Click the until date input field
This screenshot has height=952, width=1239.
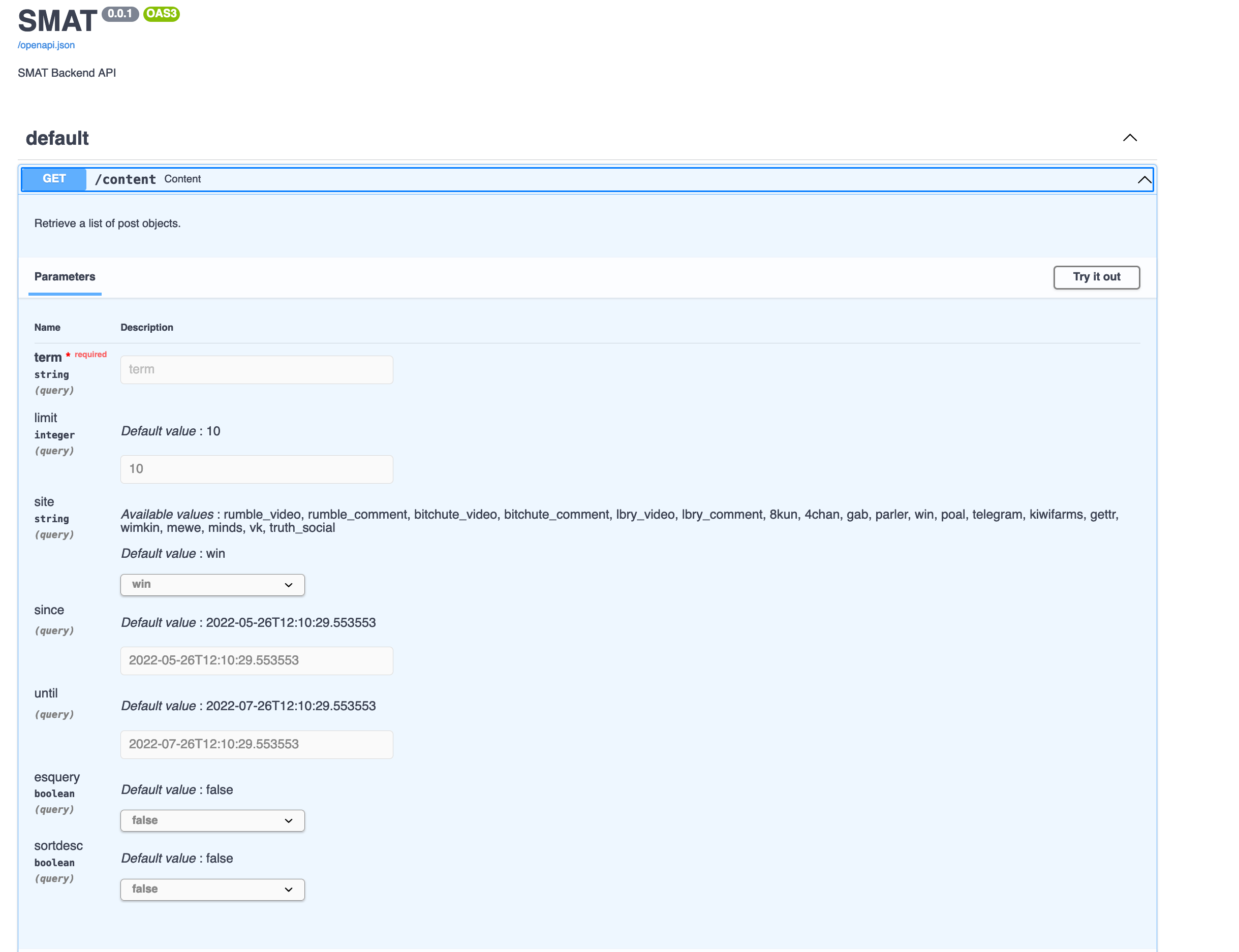(256, 745)
